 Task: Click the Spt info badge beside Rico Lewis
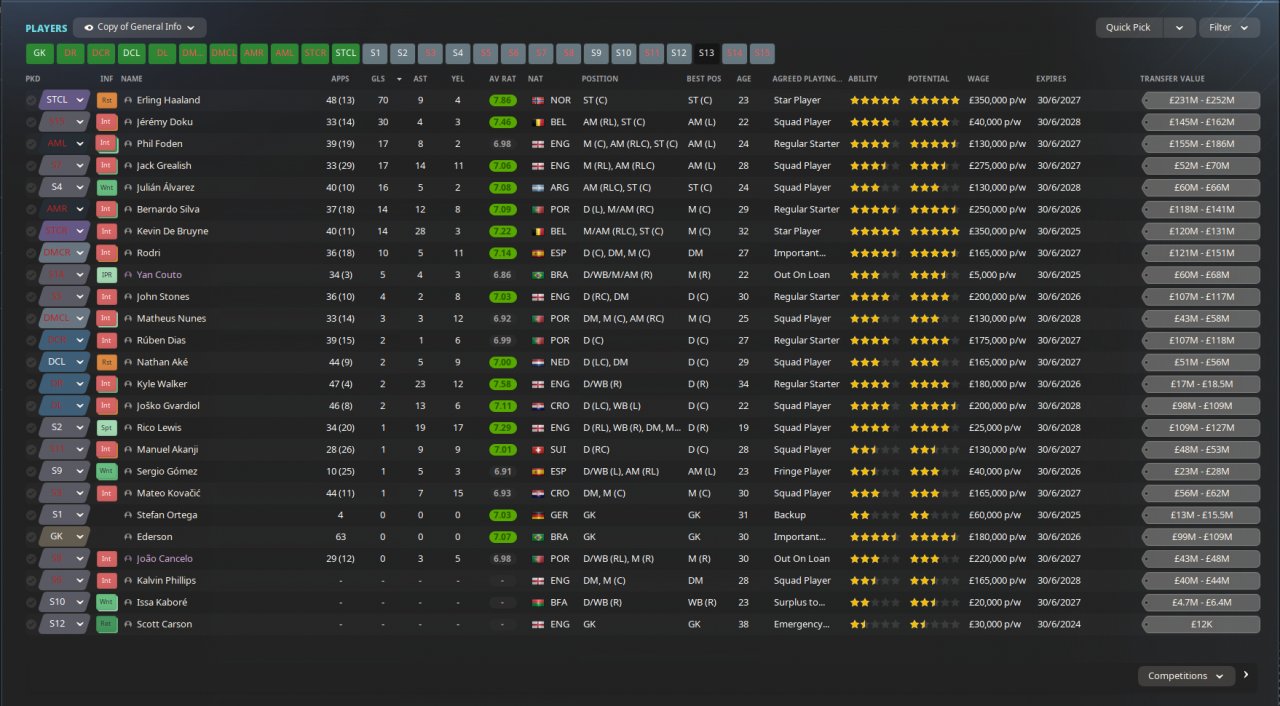(107, 428)
